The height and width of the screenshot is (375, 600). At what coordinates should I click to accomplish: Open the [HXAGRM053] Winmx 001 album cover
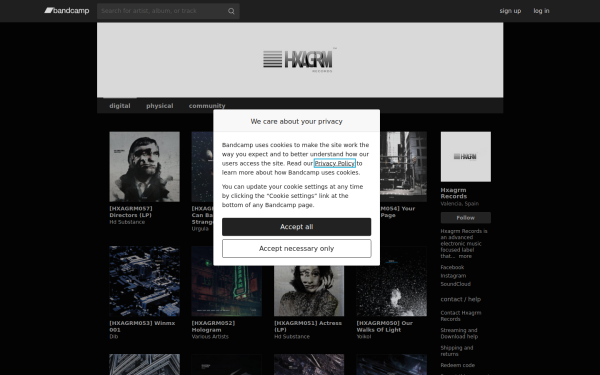click(x=144, y=281)
